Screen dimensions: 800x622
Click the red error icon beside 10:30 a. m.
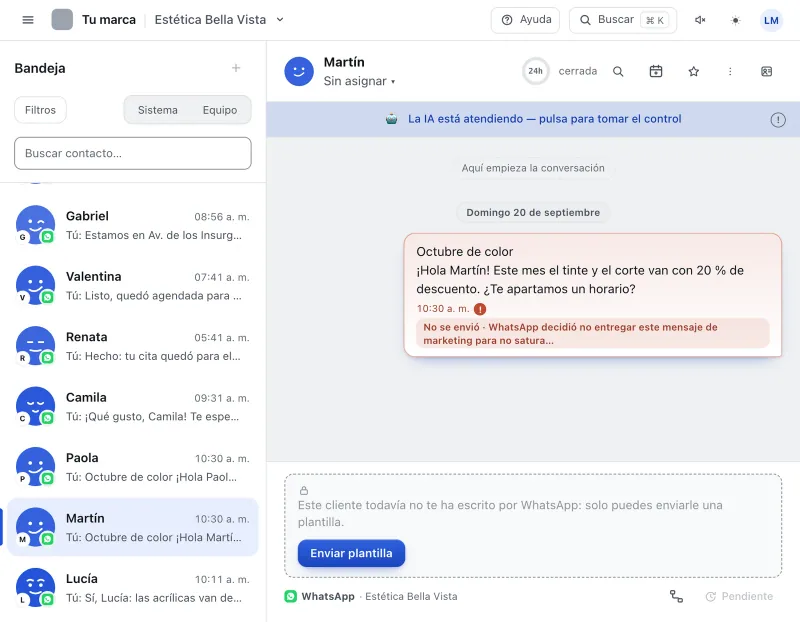pos(480,309)
